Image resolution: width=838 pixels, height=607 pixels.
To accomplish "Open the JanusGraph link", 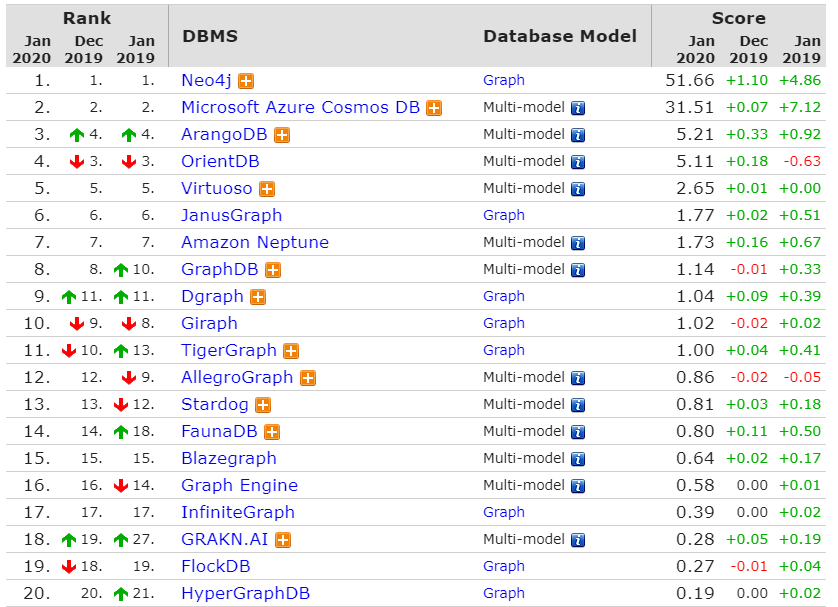I will 231,215.
